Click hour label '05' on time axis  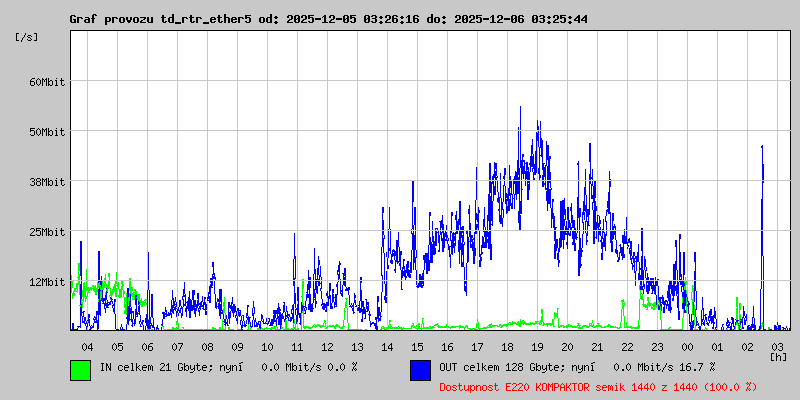click(x=117, y=347)
